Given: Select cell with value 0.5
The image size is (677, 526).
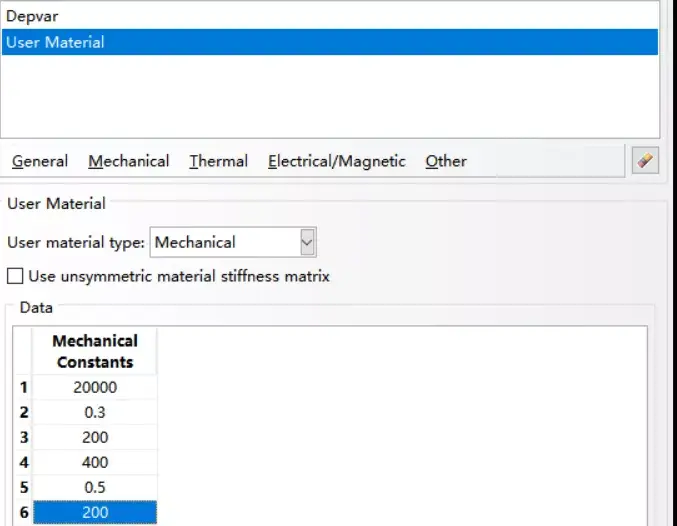Looking at the screenshot, I should click(95, 488).
